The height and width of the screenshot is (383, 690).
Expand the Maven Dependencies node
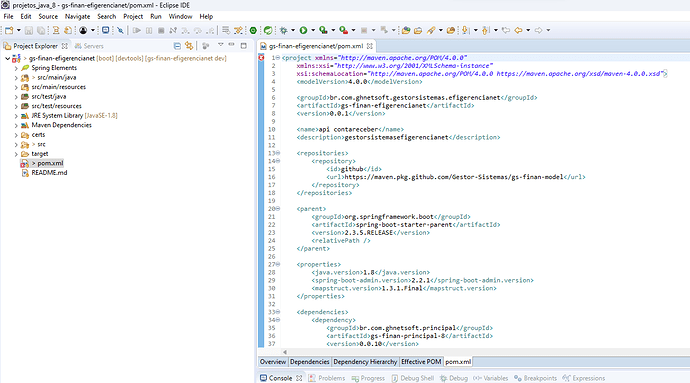pyautogui.click(x=16, y=125)
